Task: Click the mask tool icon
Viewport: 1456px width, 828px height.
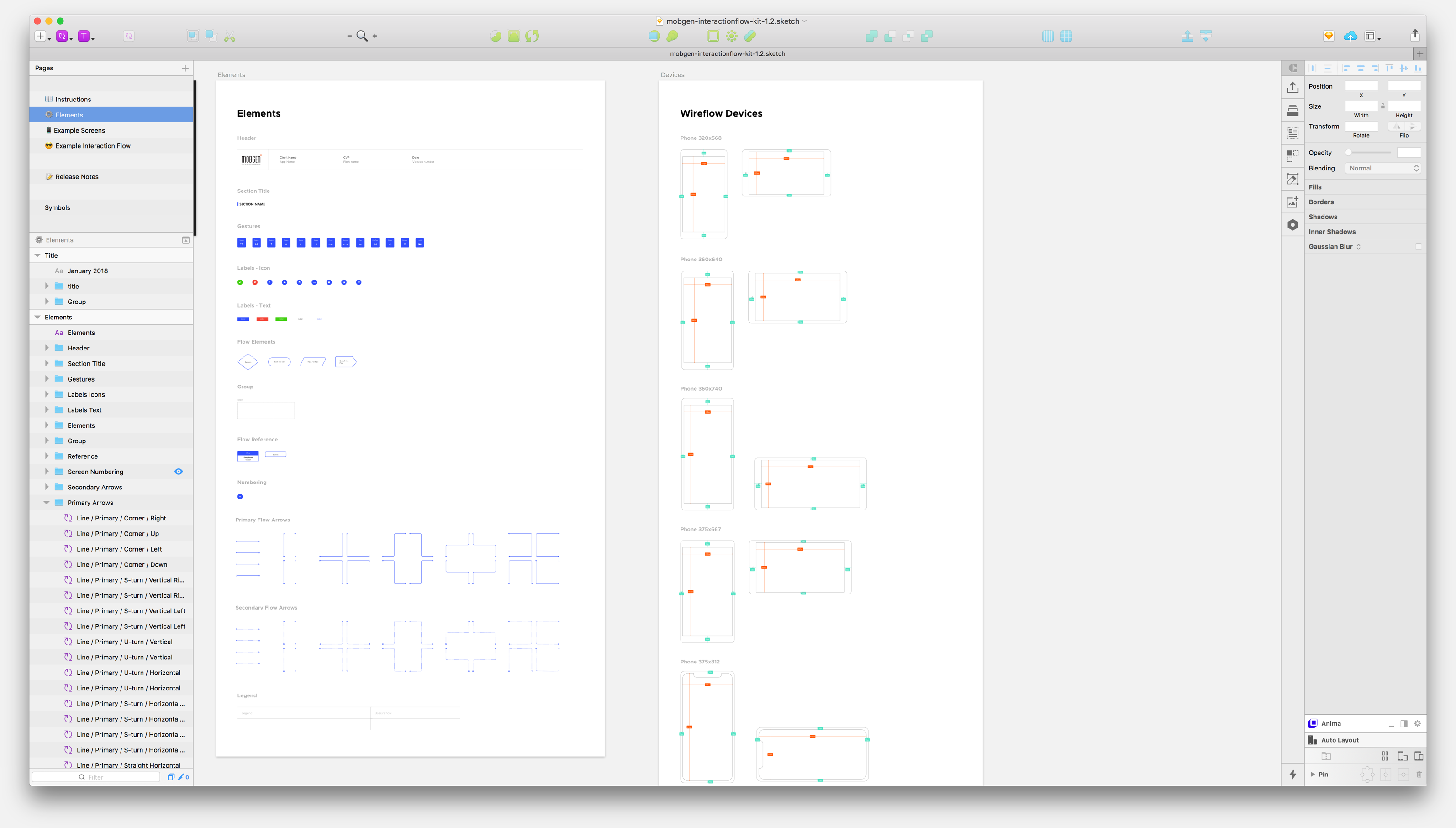Action: 654,36
